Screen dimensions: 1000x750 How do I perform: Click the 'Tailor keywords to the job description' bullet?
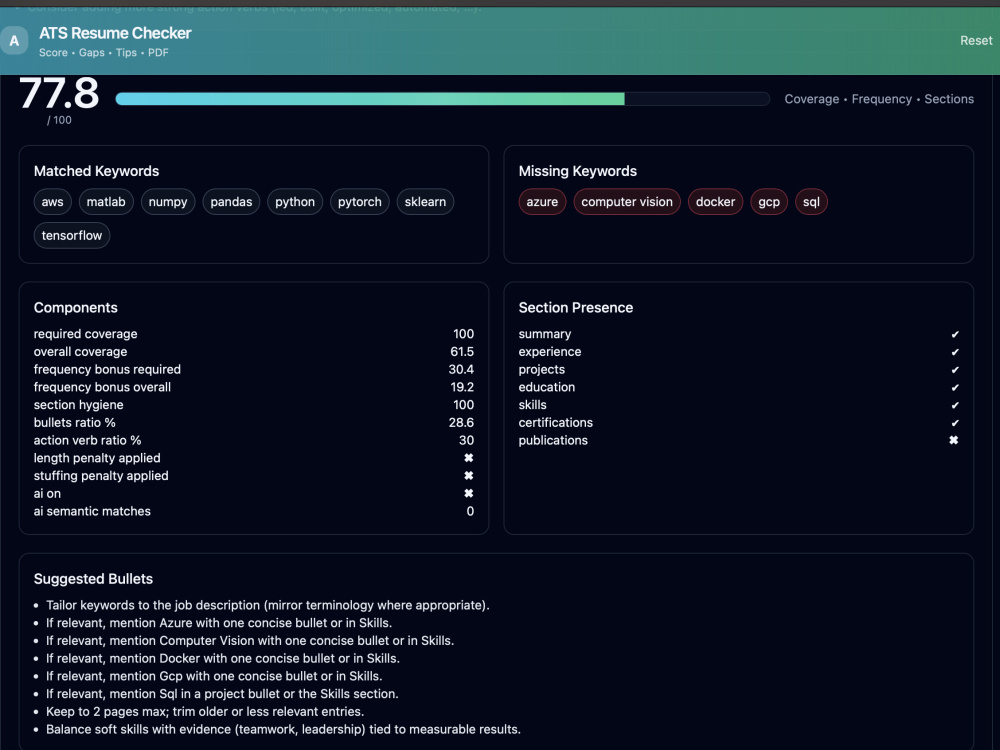pyautogui.click(x=267, y=605)
